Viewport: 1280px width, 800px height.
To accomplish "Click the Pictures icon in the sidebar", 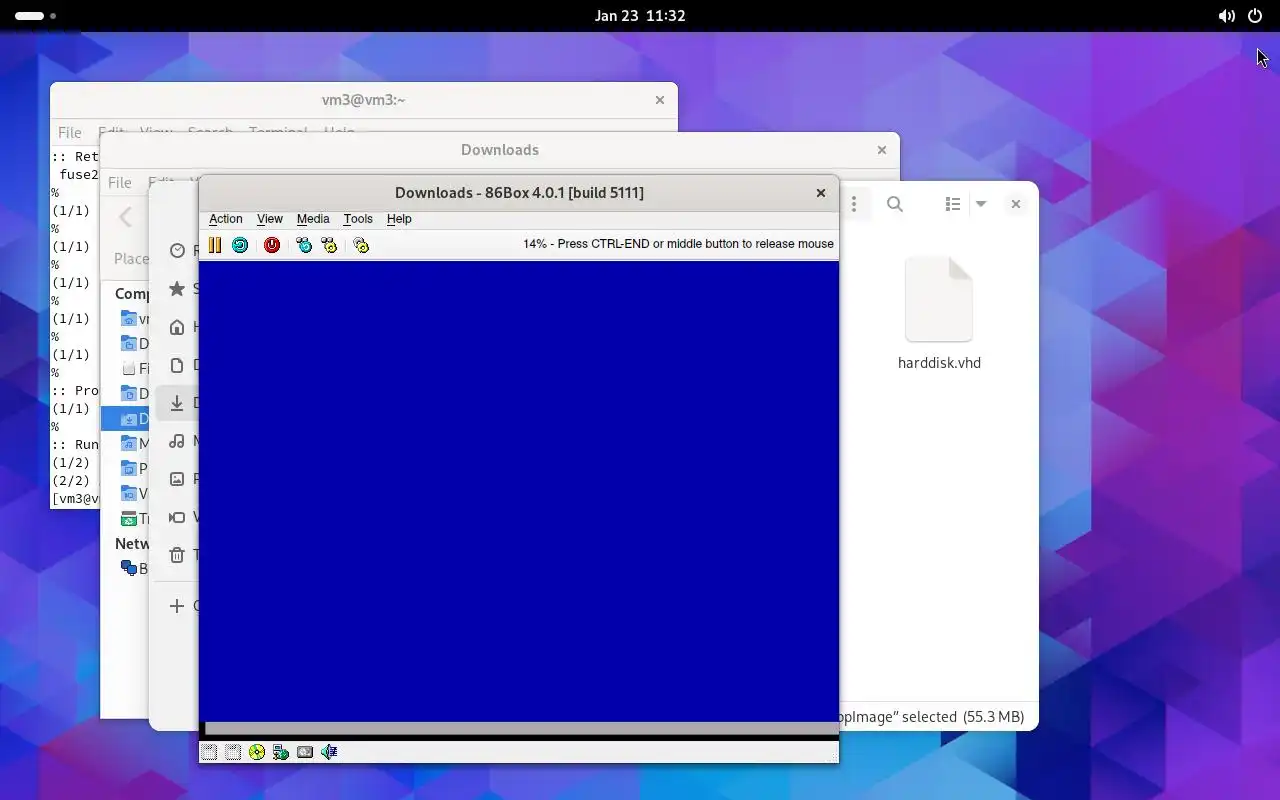I will (x=177, y=479).
